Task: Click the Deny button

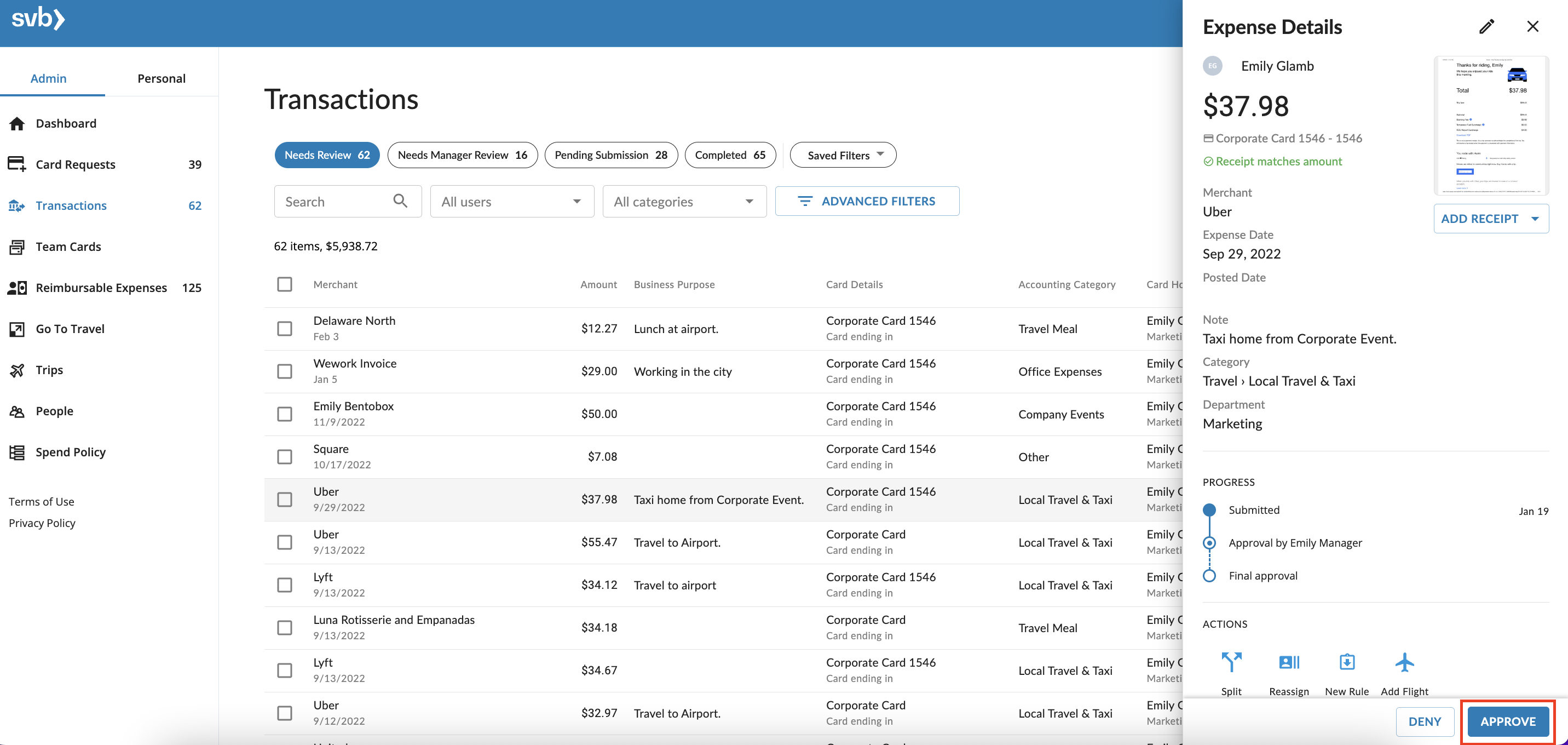Action: point(1425,721)
